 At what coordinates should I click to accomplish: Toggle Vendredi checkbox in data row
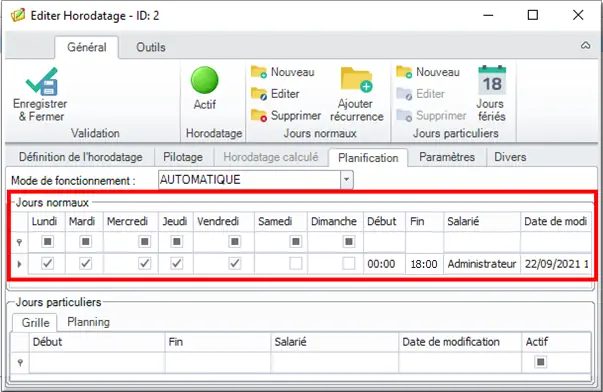[235, 264]
